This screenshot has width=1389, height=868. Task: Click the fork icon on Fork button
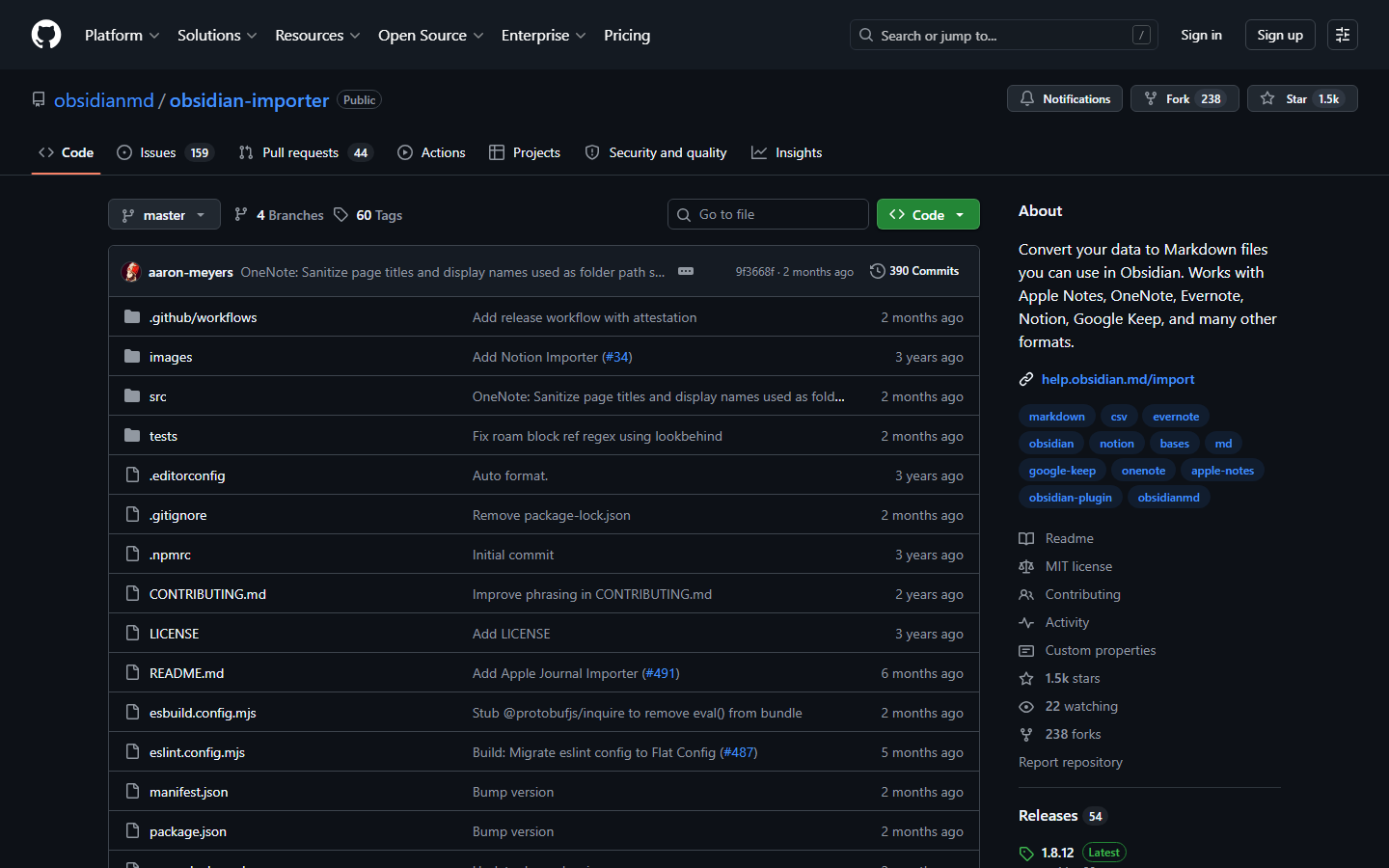(1150, 98)
